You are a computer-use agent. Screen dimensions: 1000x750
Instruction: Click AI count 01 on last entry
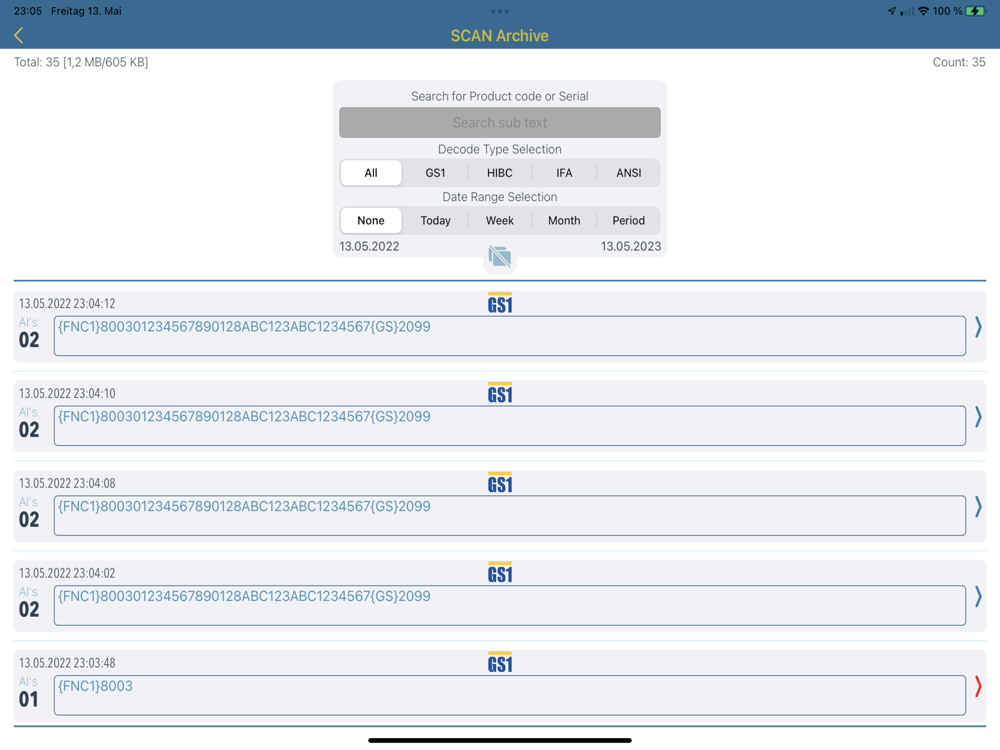[x=29, y=700]
